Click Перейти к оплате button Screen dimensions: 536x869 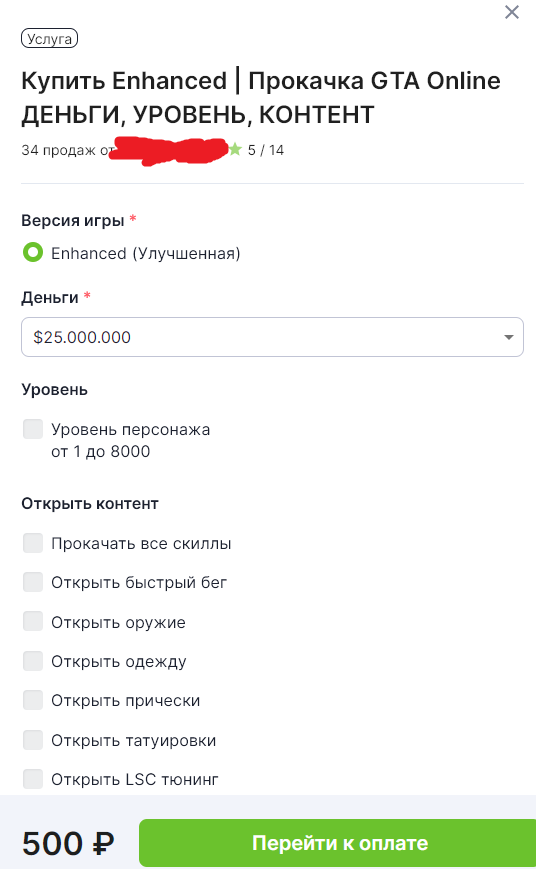[339, 843]
